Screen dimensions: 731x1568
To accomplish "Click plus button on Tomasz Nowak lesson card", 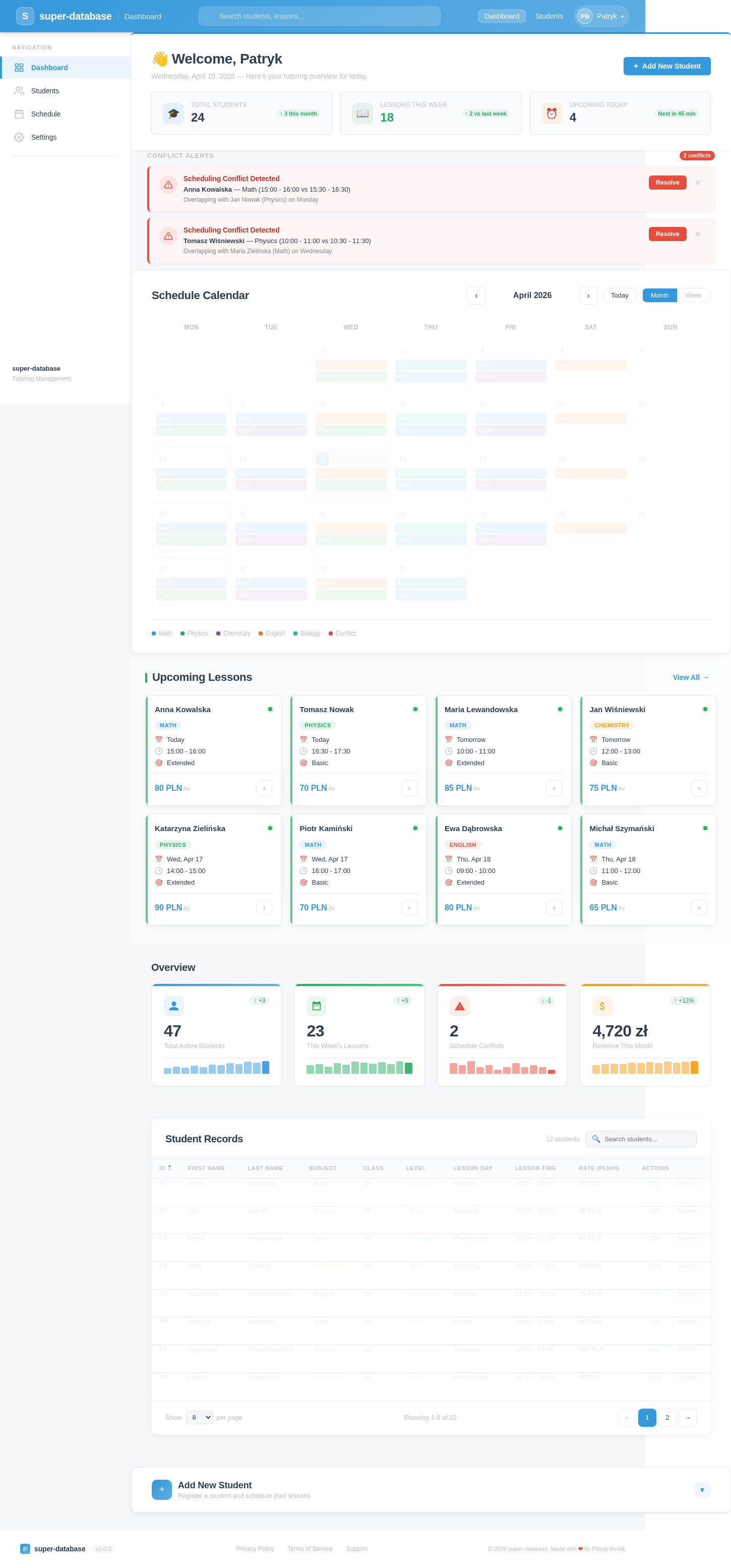I will [409, 788].
